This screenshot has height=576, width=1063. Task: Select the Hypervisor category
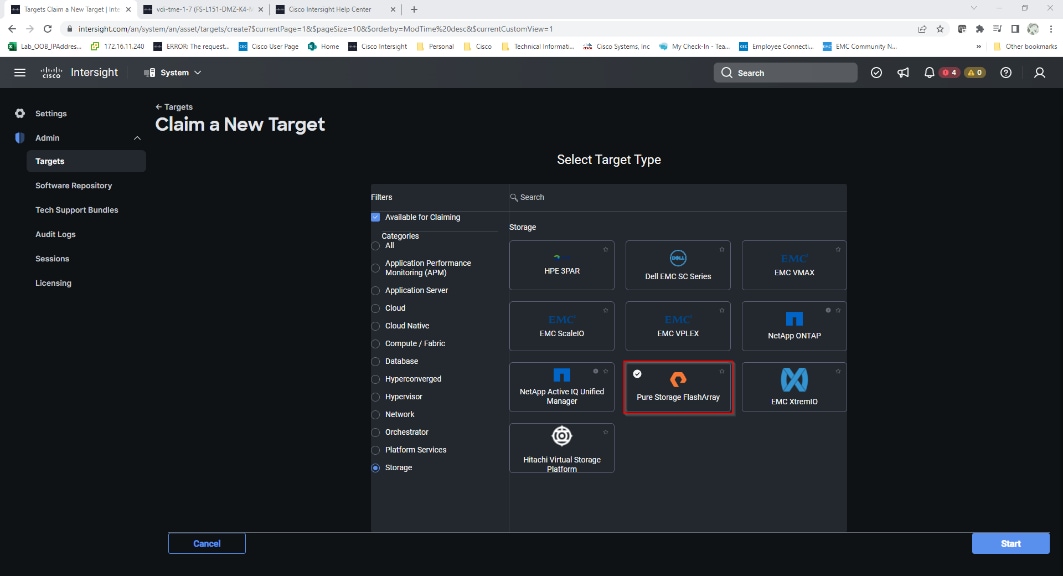pos(376,397)
